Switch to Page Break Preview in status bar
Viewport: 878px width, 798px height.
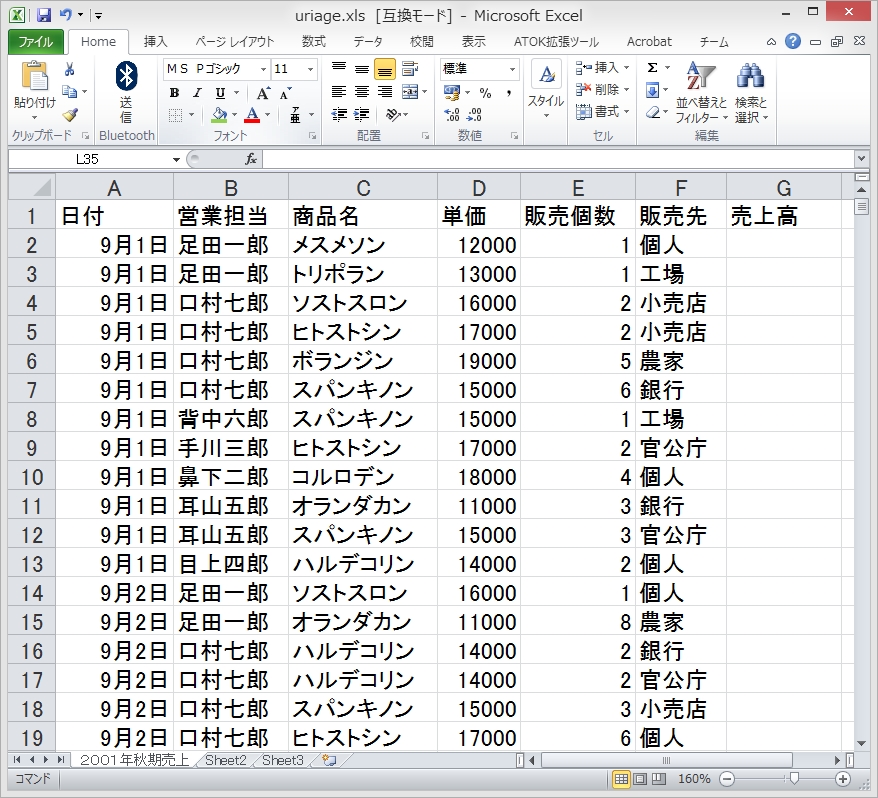click(x=658, y=779)
